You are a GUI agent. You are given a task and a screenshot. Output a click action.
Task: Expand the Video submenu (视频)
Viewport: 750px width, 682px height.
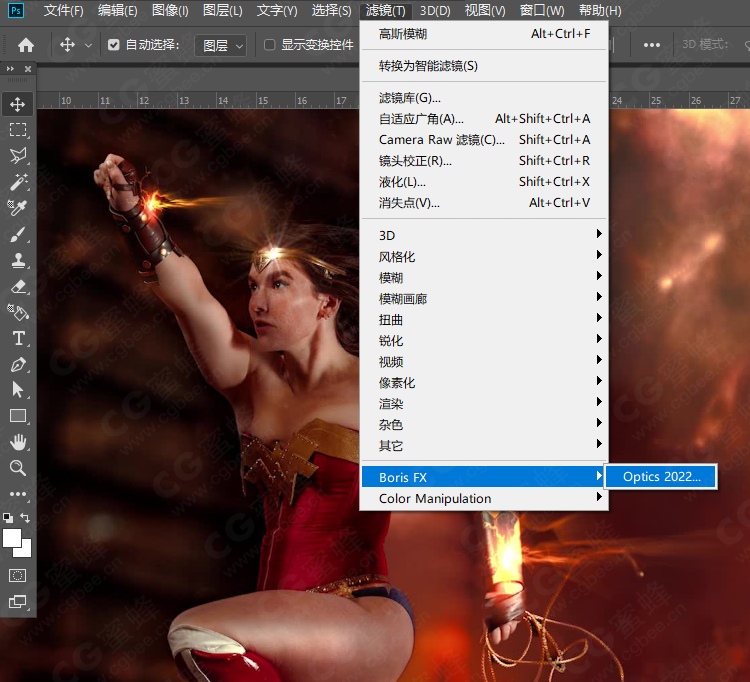pyautogui.click(x=484, y=362)
